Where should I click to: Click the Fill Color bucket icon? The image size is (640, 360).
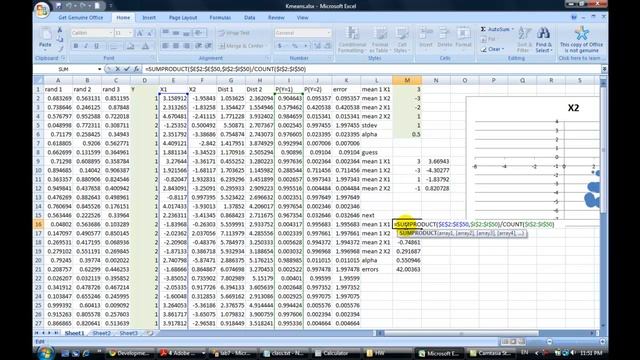click(x=131, y=46)
